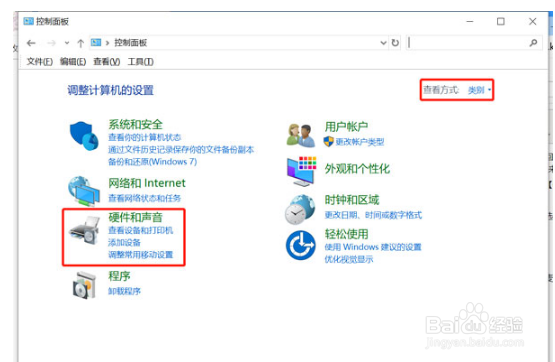Open the Appearance and Personalization monitor icon
This screenshot has width=555, height=362.
click(301, 171)
